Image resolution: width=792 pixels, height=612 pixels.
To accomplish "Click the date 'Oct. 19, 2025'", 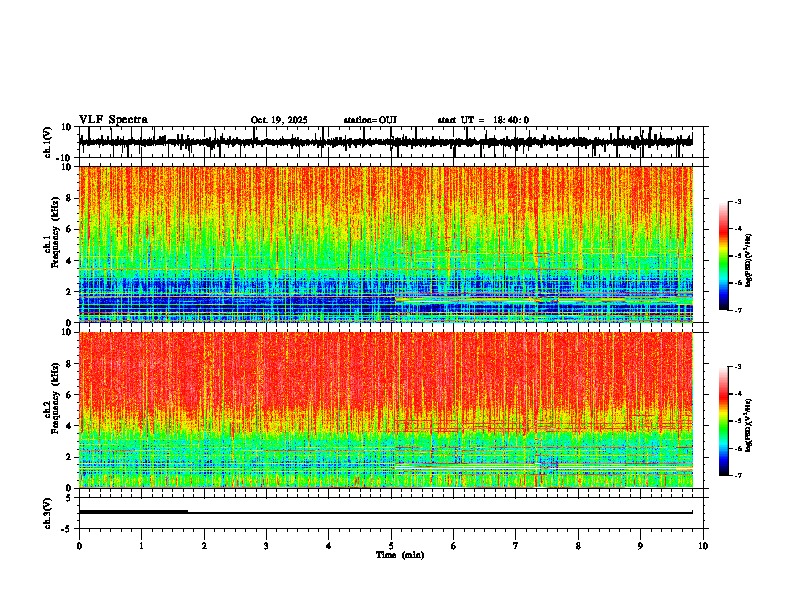I will [279, 120].
